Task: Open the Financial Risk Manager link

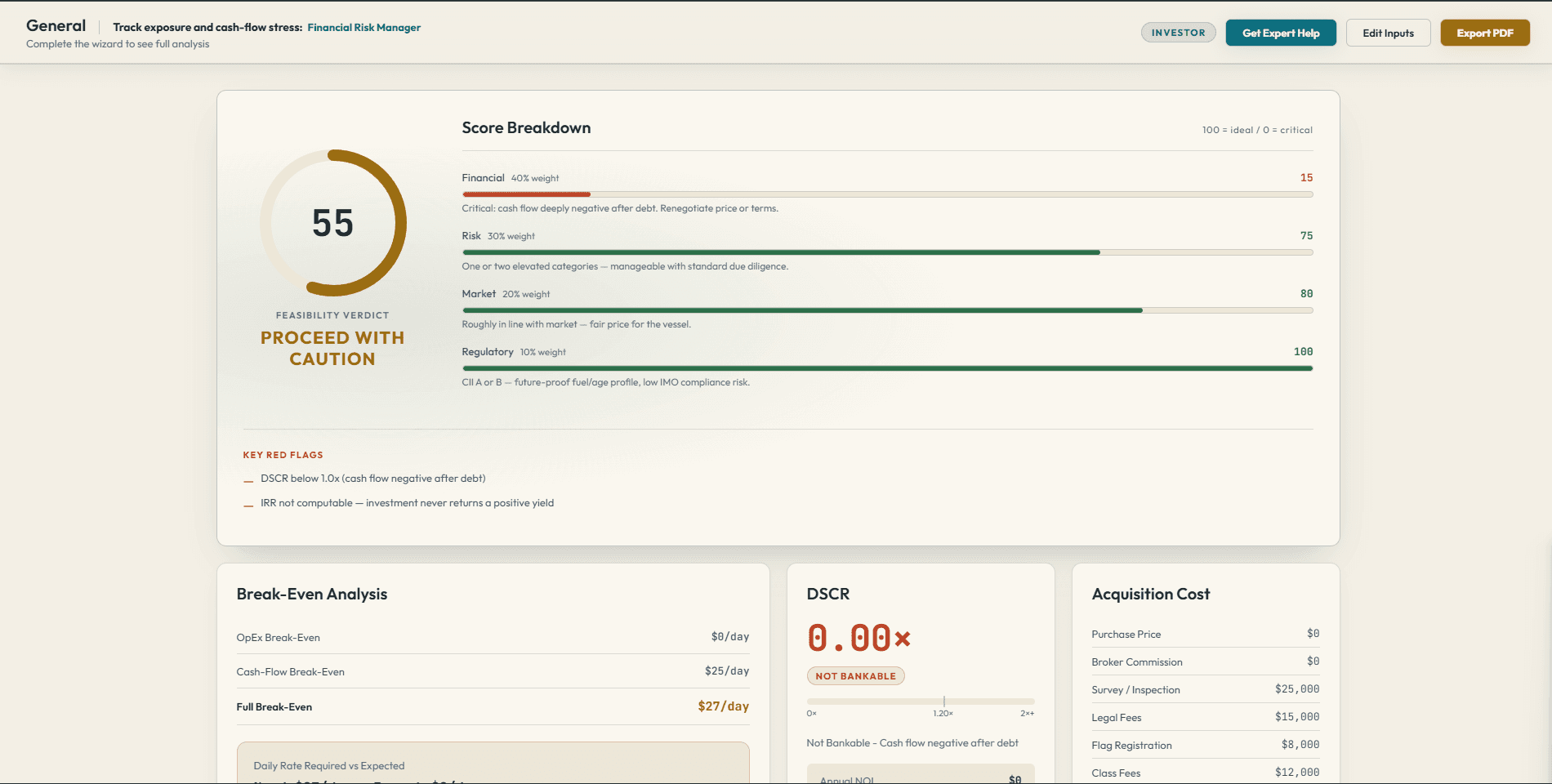Action: point(363,28)
